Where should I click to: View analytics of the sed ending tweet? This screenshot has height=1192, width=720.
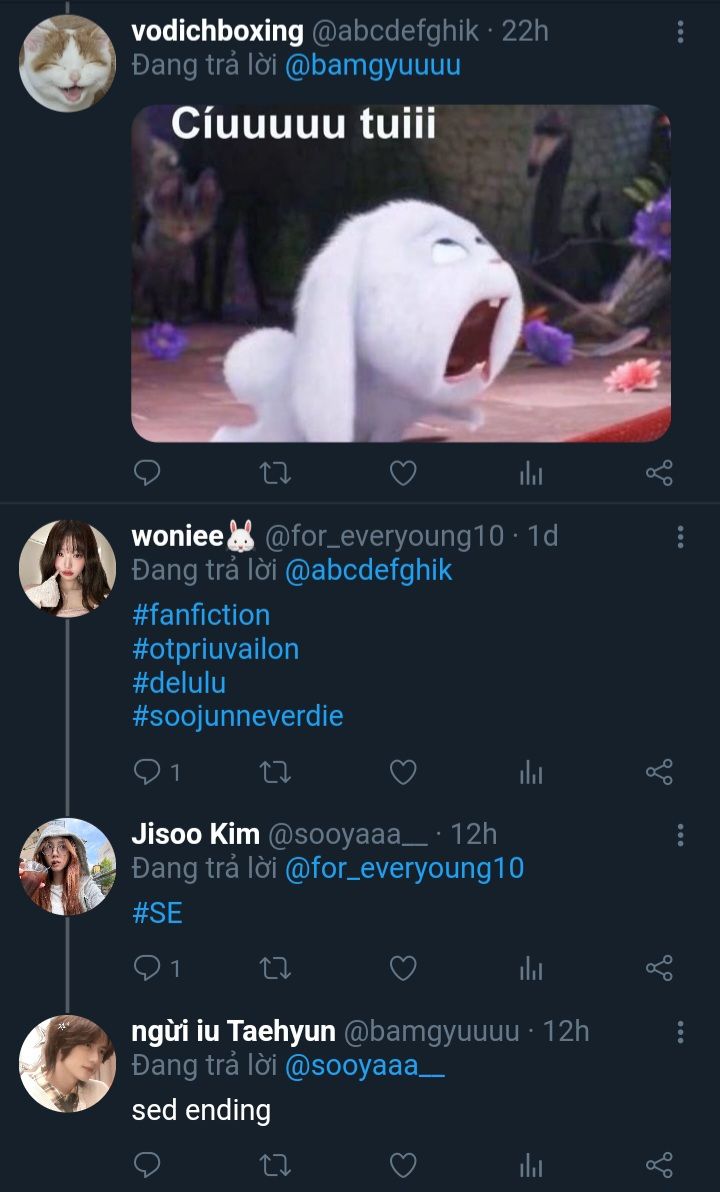pos(531,1165)
